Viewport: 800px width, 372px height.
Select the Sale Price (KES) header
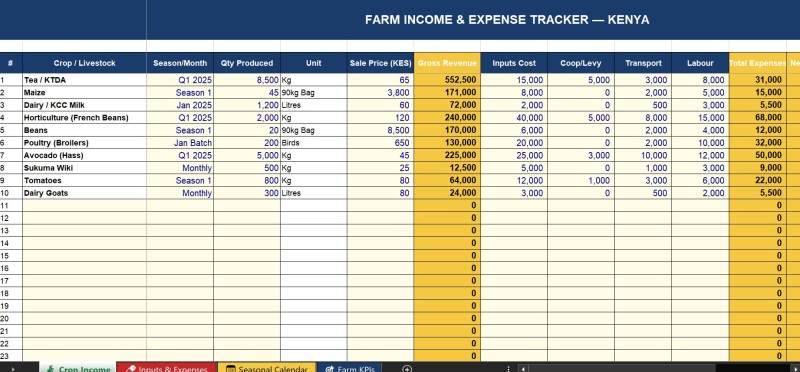(381, 63)
